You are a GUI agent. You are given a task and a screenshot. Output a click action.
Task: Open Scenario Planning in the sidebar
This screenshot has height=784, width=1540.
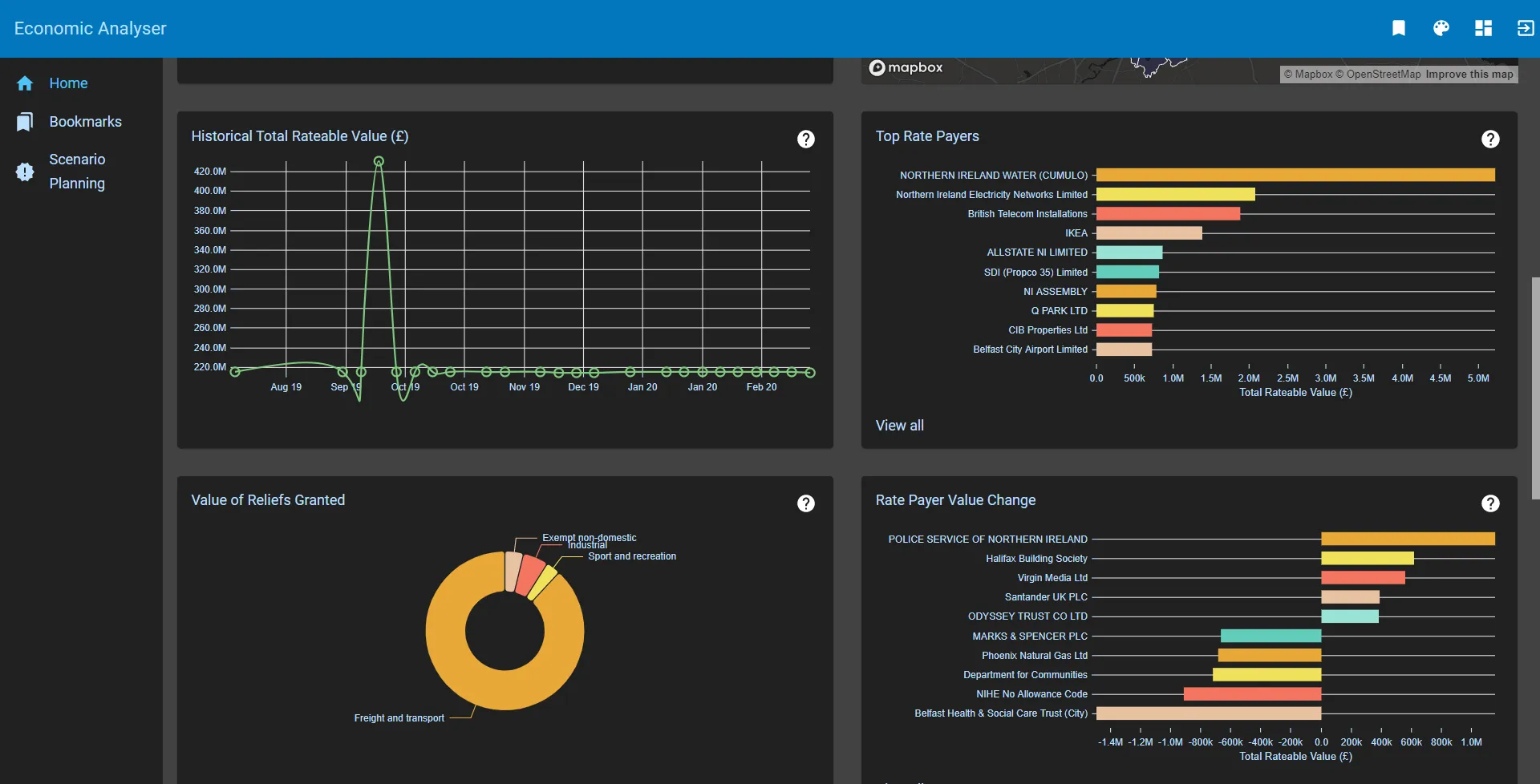click(77, 172)
